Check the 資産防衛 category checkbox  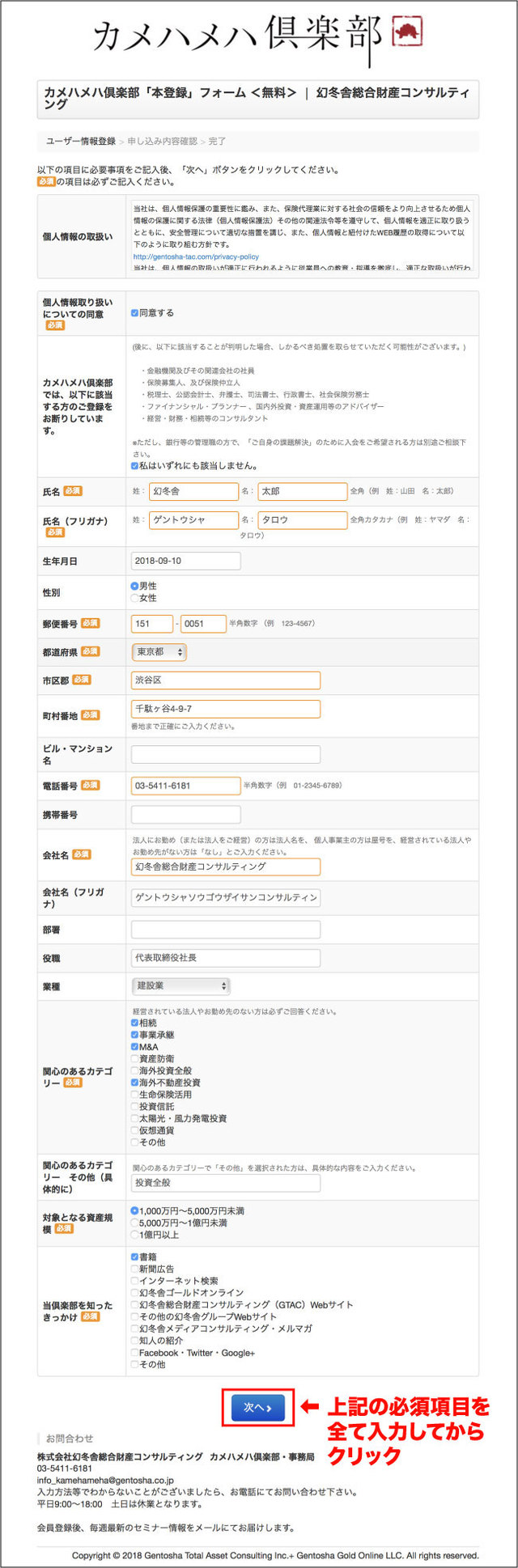[x=134, y=1058]
